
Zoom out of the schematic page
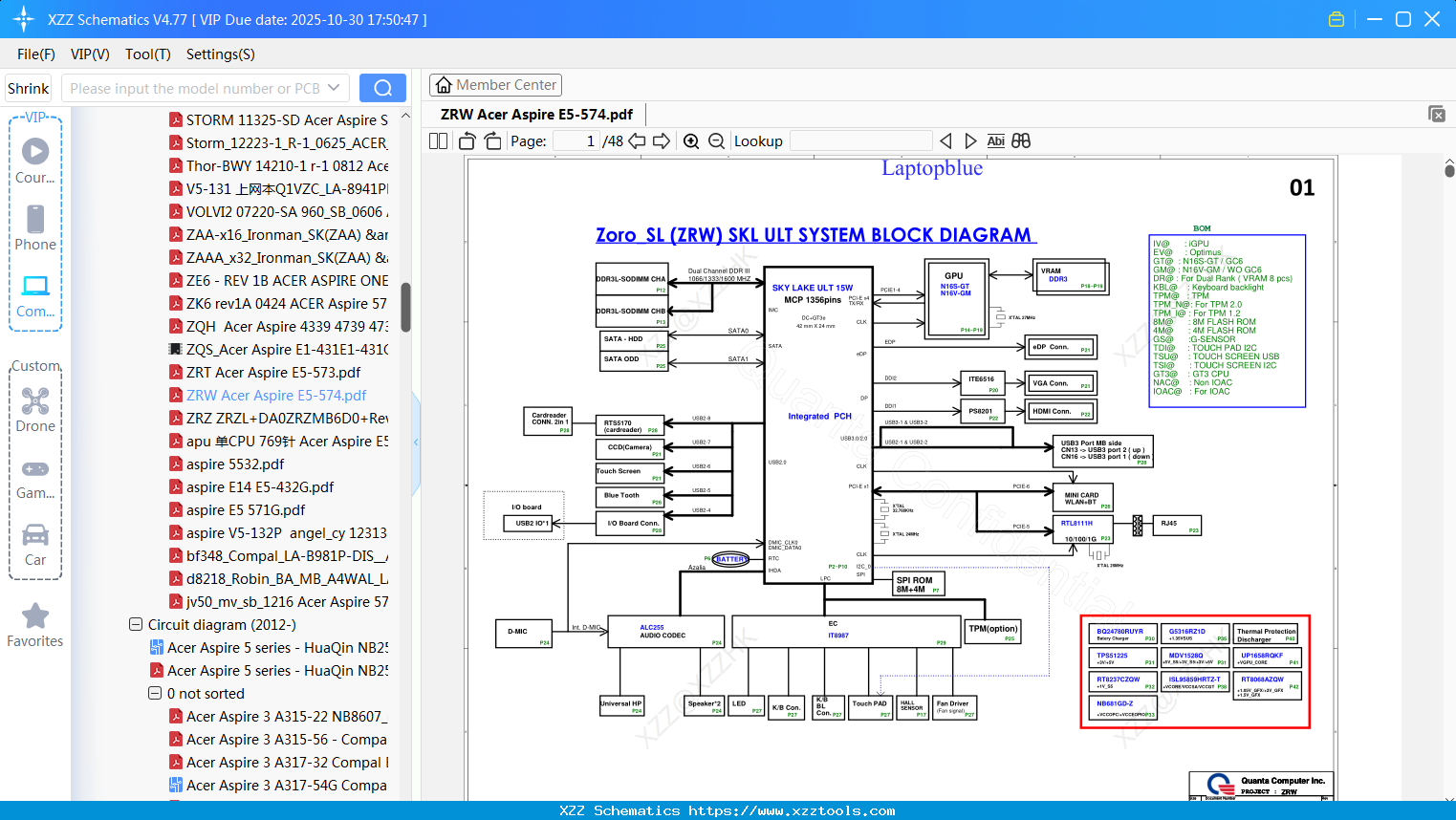(715, 140)
